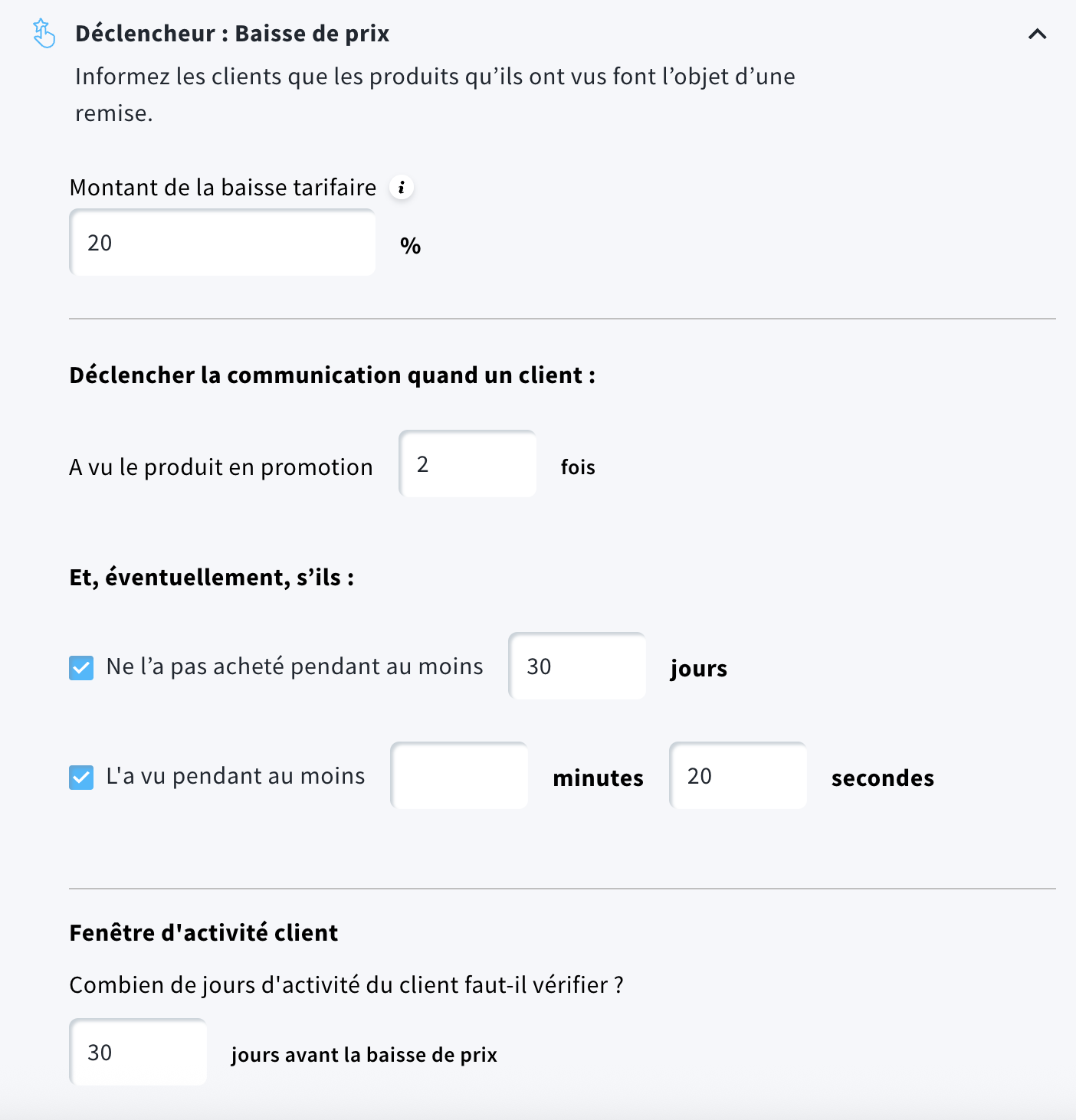Select the 30-day activity window field
Viewport: 1076px width, 1120px height.
click(x=137, y=1052)
